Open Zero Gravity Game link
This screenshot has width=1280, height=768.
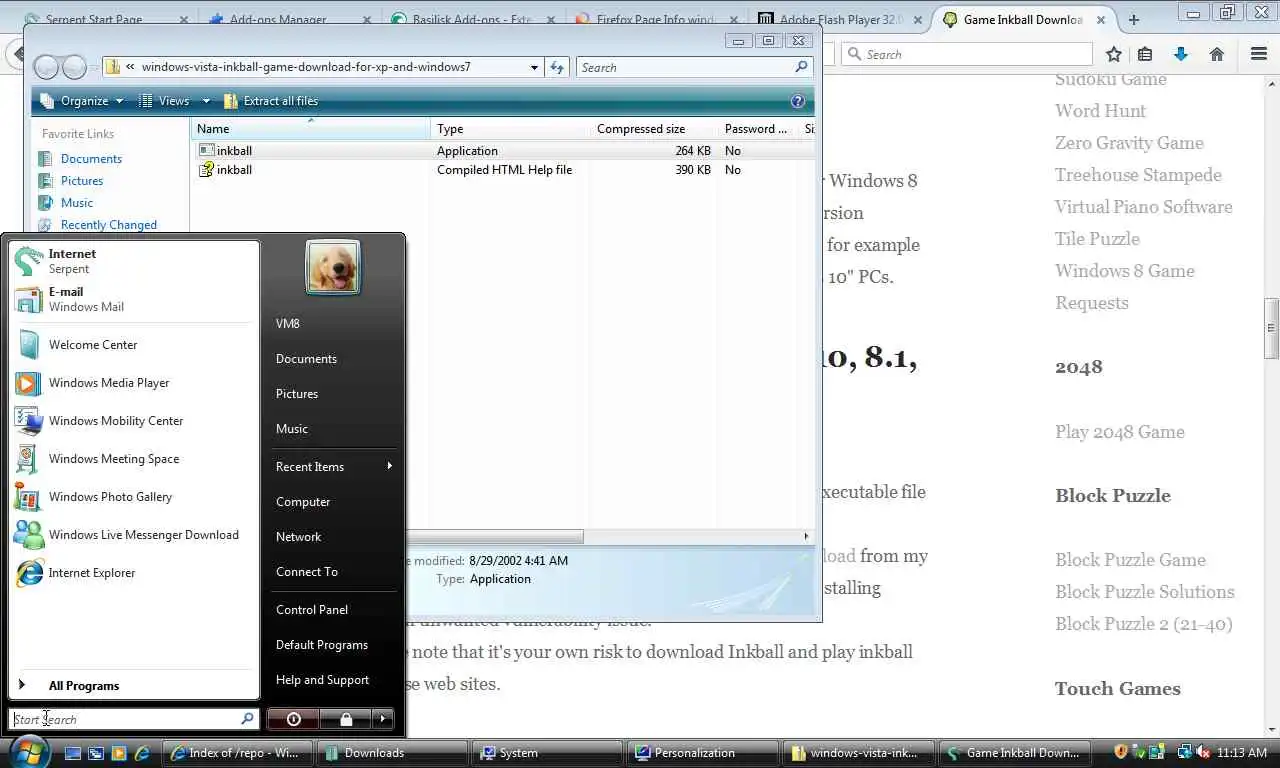pyautogui.click(x=1129, y=143)
